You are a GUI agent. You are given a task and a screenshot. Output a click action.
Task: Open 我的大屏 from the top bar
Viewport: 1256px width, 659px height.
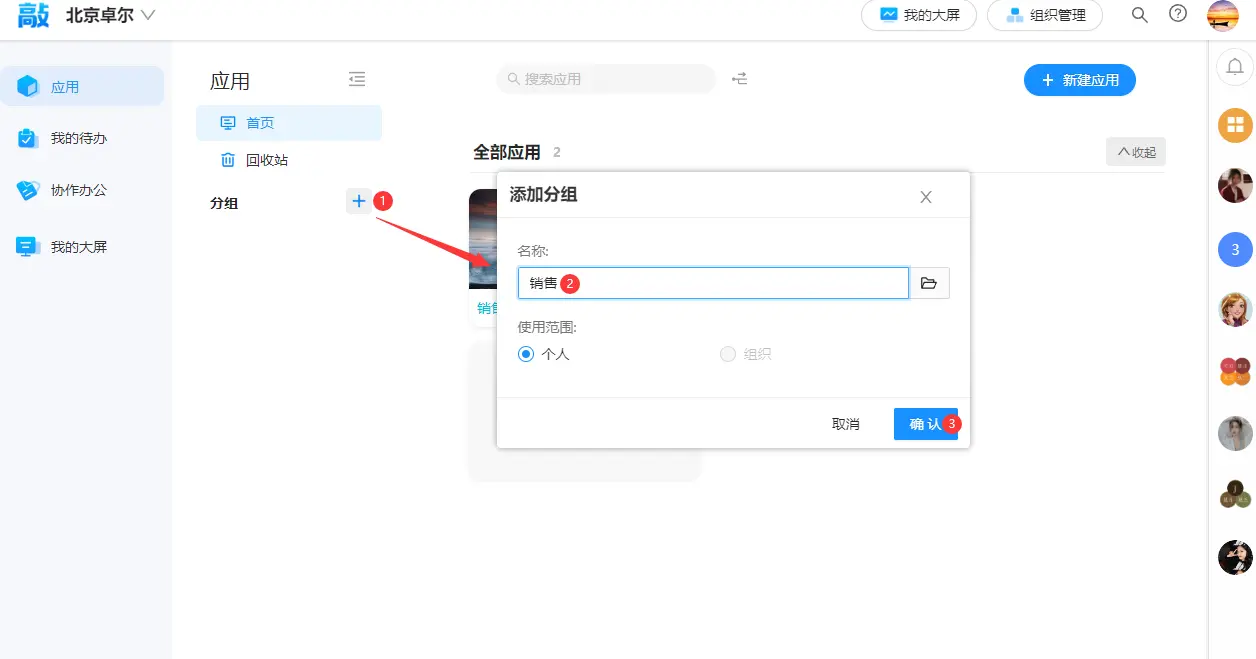[x=919, y=15]
